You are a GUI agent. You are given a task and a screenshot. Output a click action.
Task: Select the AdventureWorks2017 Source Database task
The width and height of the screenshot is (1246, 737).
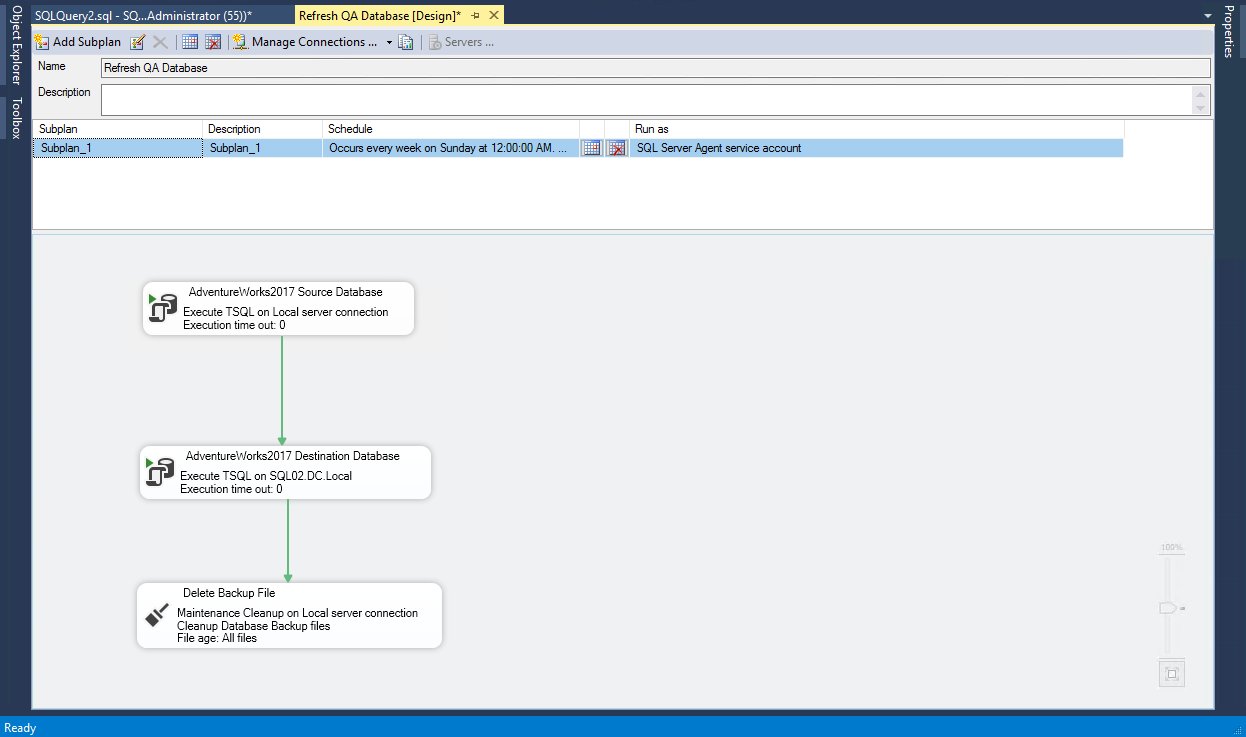point(278,308)
